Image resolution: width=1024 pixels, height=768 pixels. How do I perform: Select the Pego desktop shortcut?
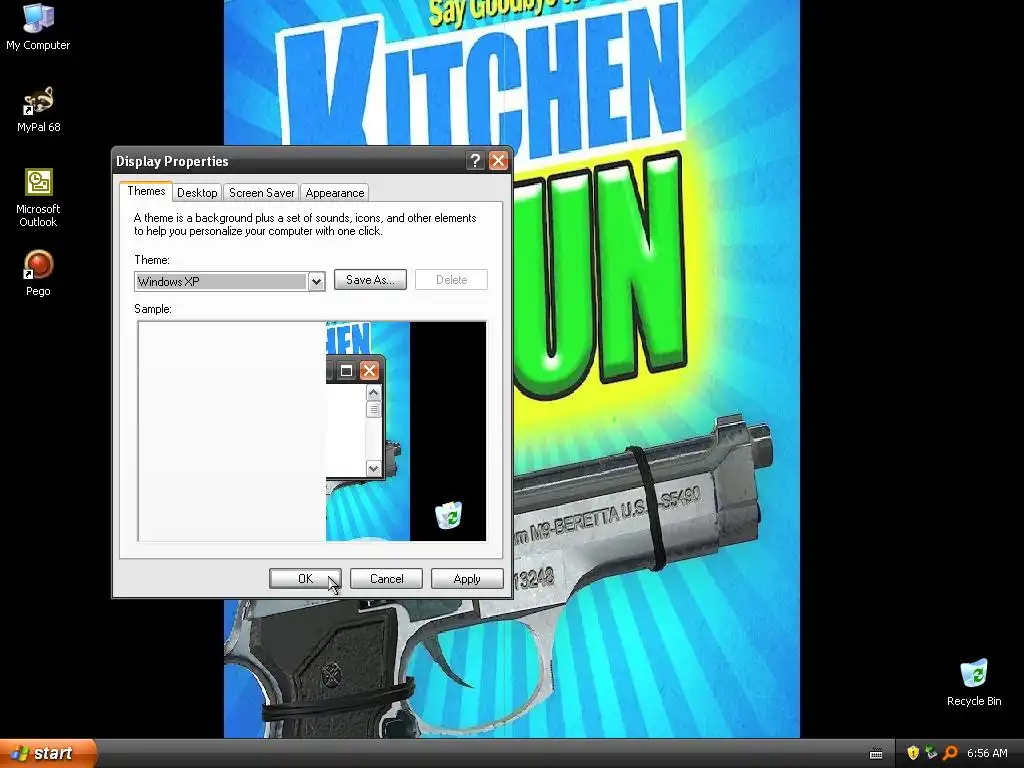coord(38,273)
